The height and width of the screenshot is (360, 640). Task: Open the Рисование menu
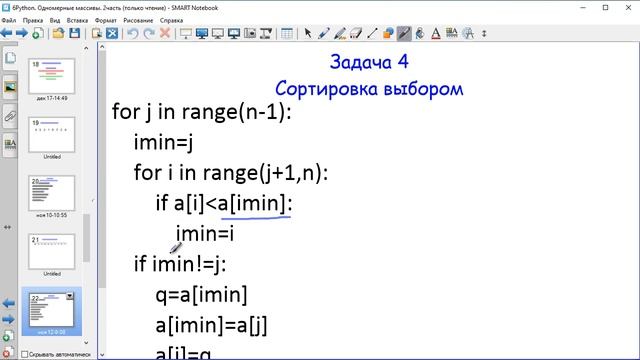138,20
